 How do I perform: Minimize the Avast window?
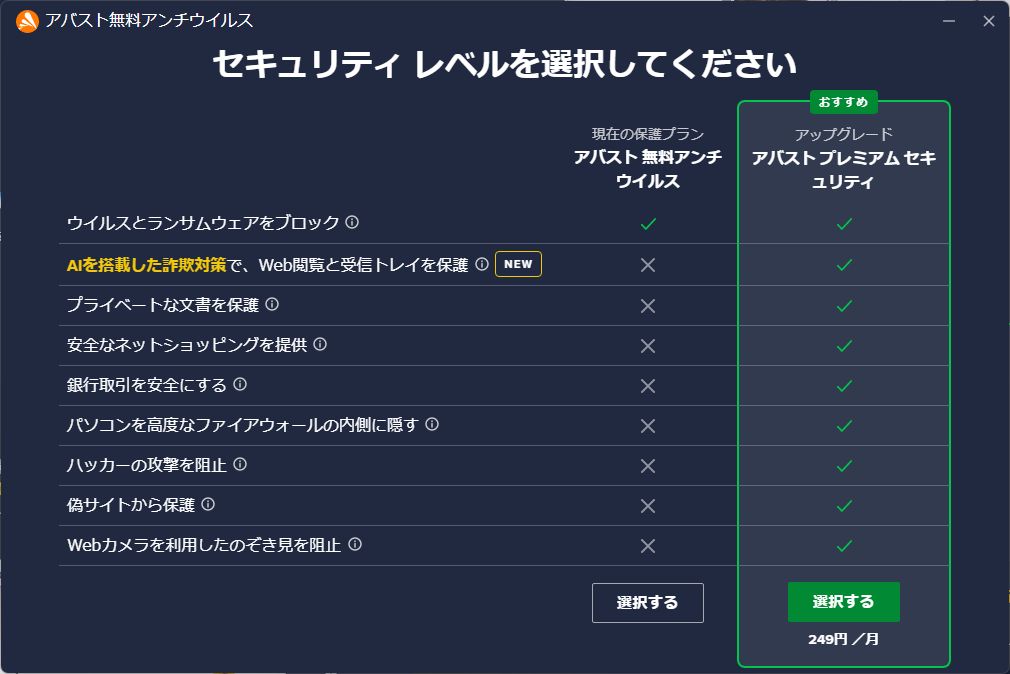point(949,20)
